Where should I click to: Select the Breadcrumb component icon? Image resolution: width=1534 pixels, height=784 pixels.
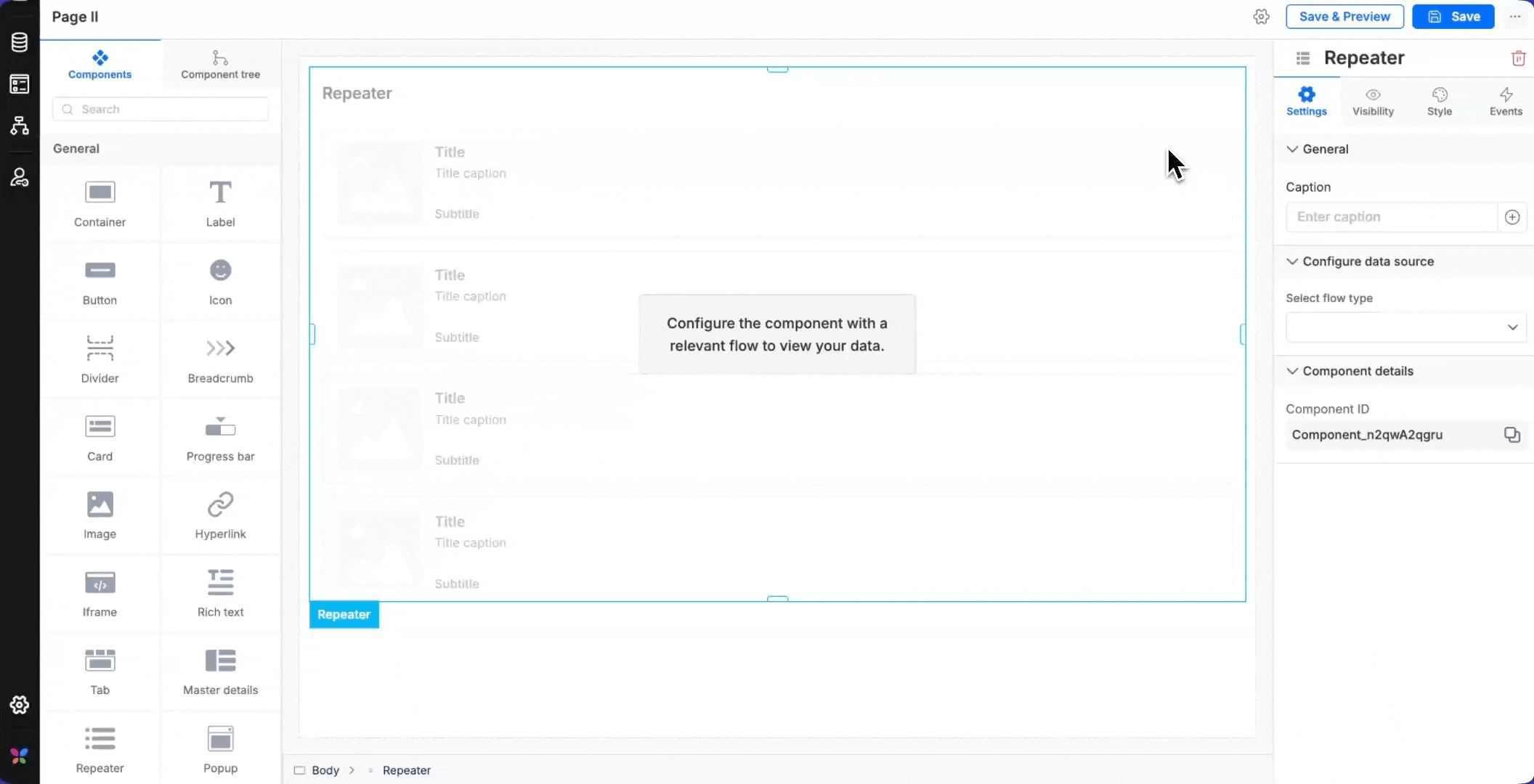pos(220,349)
